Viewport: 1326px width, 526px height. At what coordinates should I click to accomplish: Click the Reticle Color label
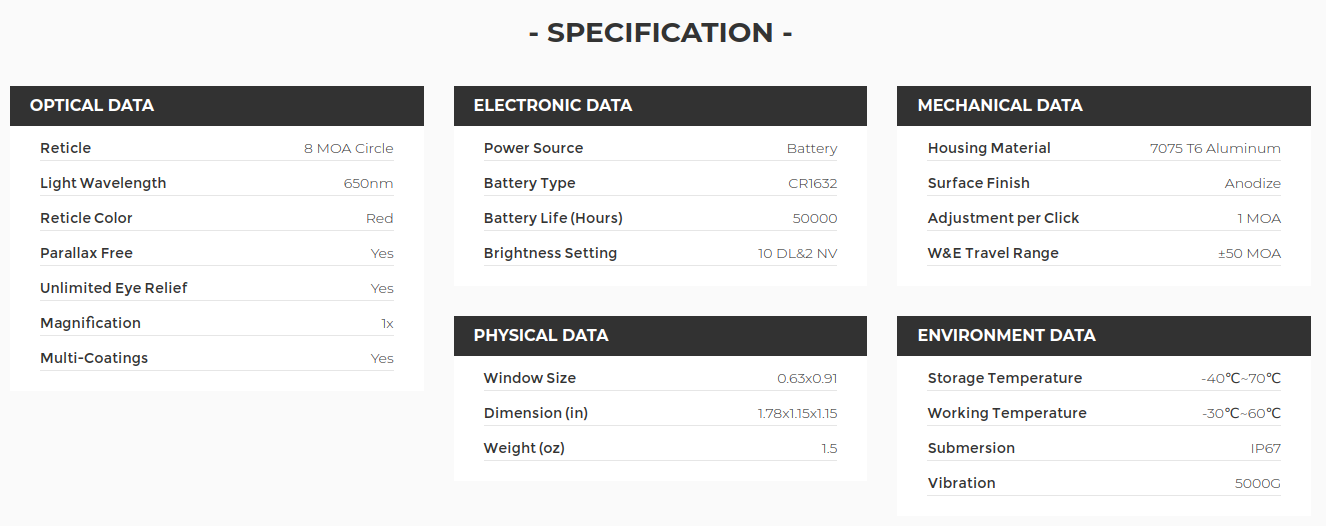pyautogui.click(x=86, y=218)
